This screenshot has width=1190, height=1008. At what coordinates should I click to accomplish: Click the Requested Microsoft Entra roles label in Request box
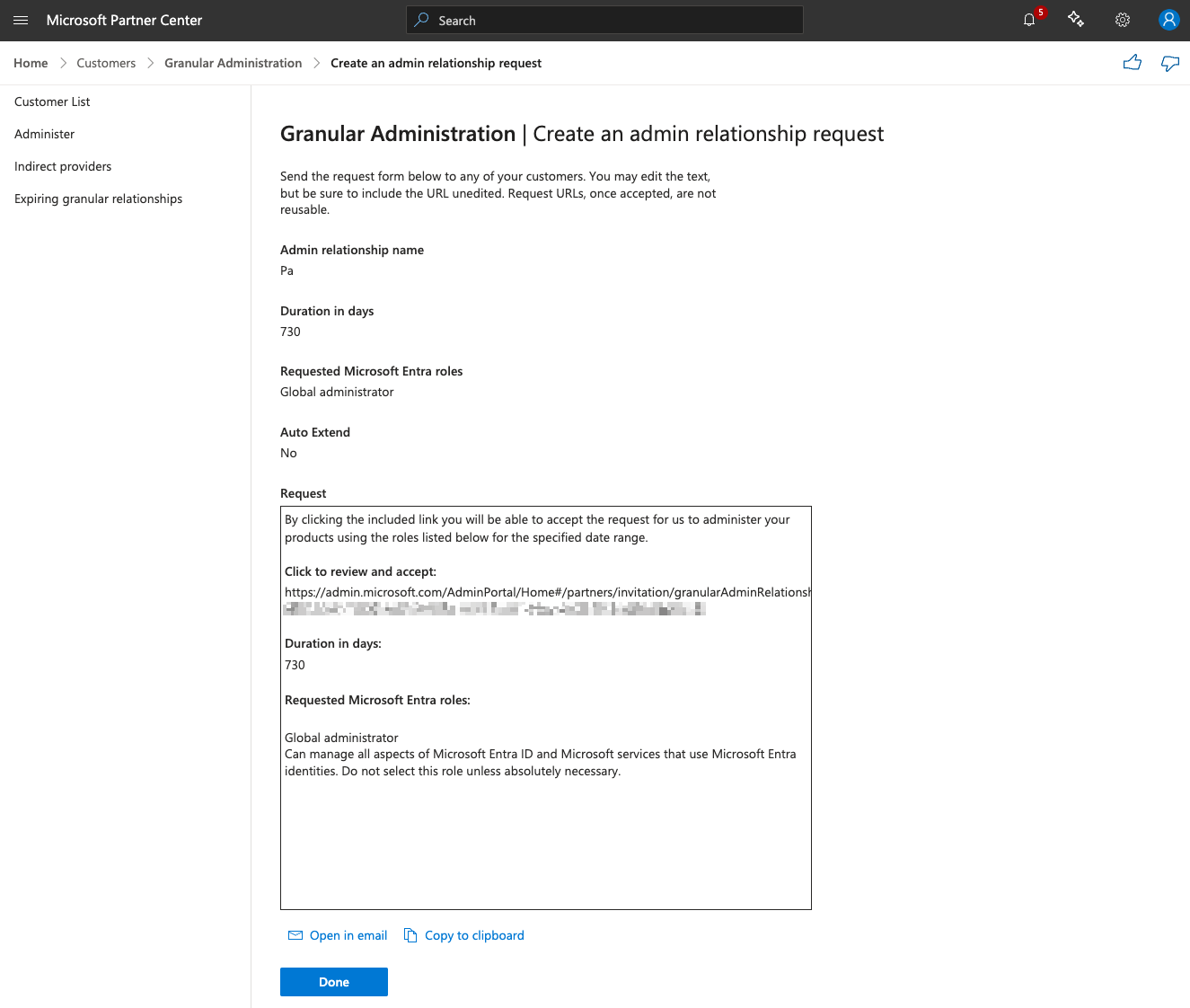click(377, 700)
